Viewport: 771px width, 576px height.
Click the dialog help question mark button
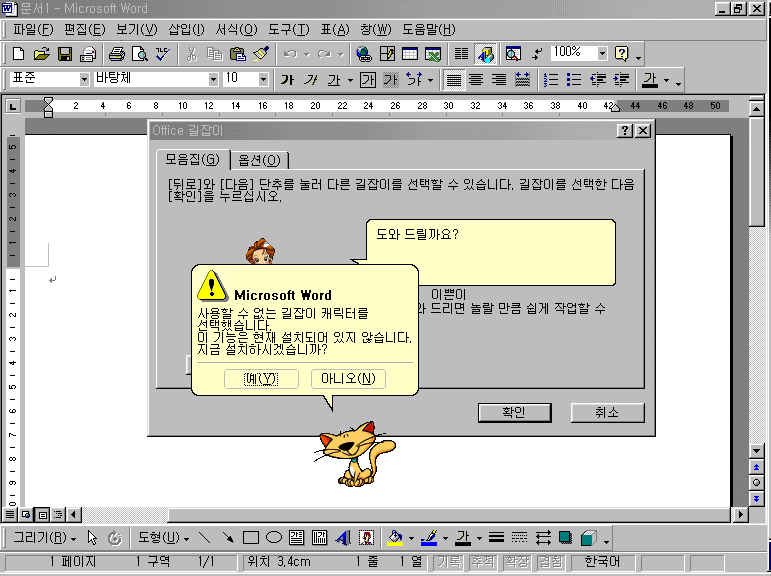pyautogui.click(x=625, y=130)
